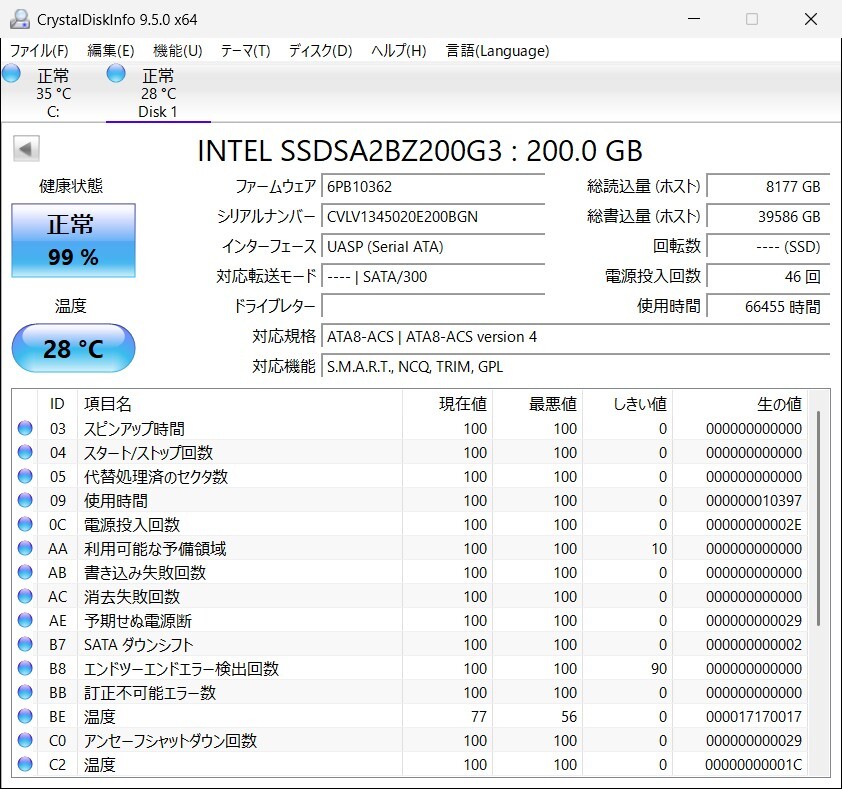
Task: Select the Disk 1 status orb
Action: [116, 74]
